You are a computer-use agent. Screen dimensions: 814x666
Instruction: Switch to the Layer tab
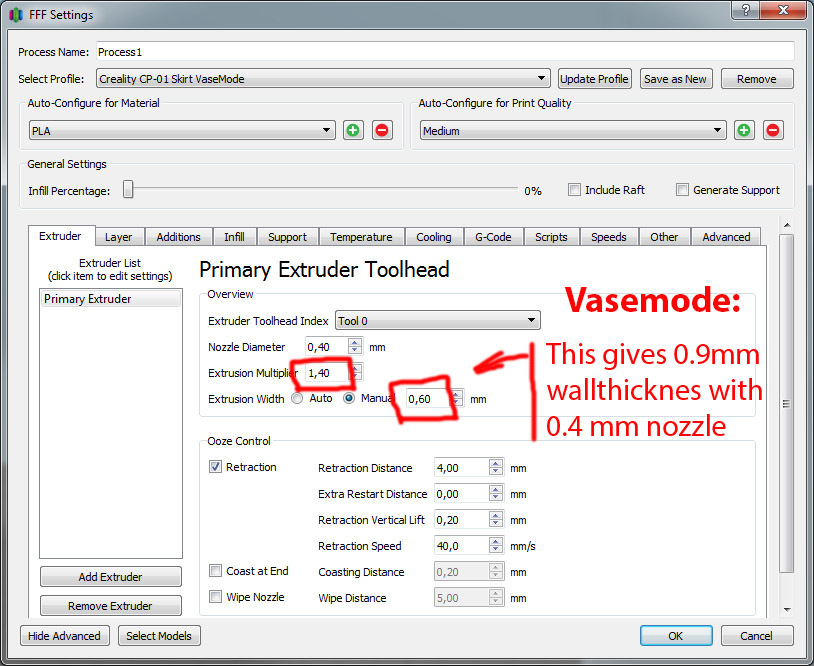[118, 237]
